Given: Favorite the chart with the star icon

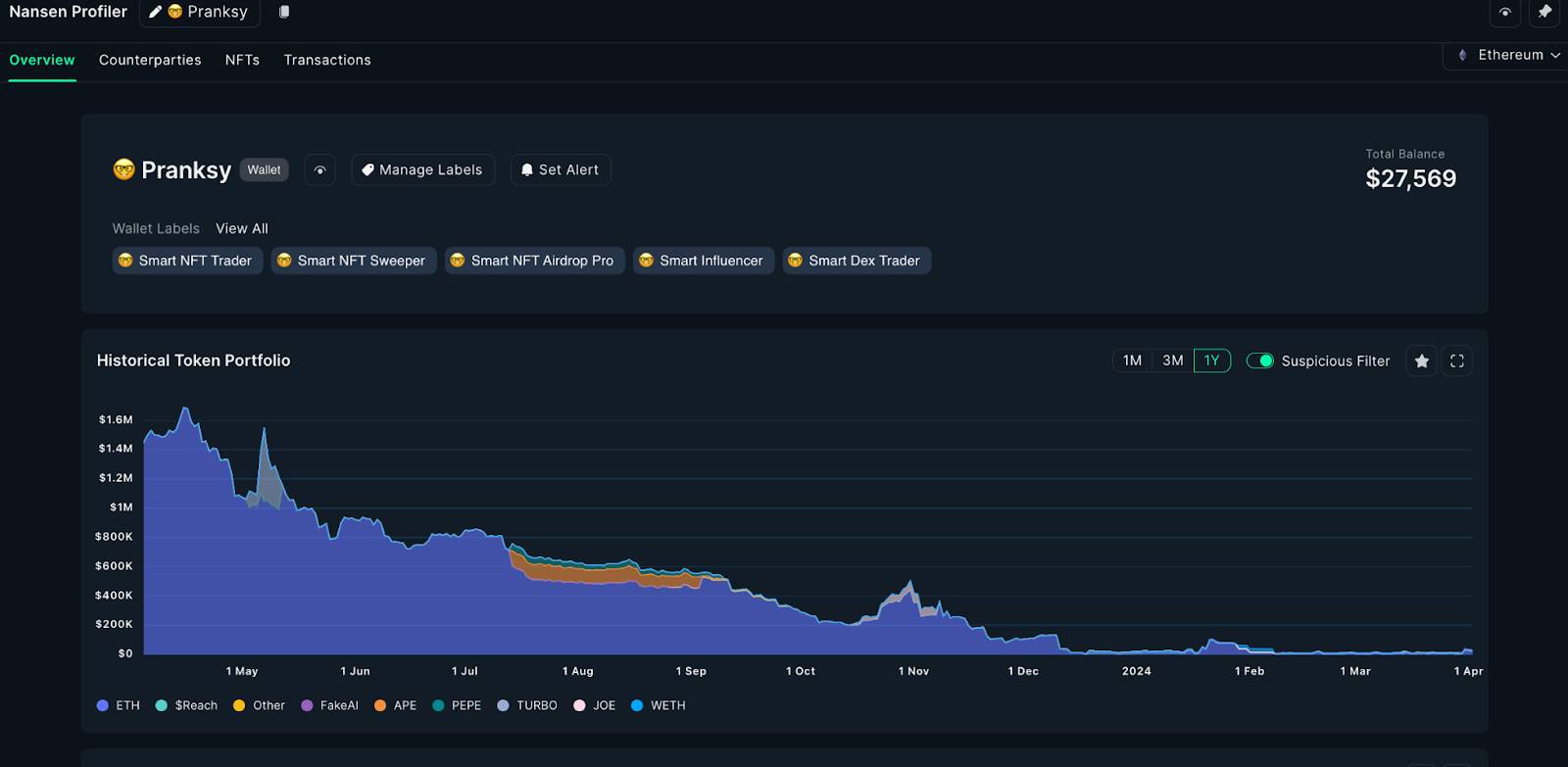Looking at the screenshot, I should point(1421,360).
